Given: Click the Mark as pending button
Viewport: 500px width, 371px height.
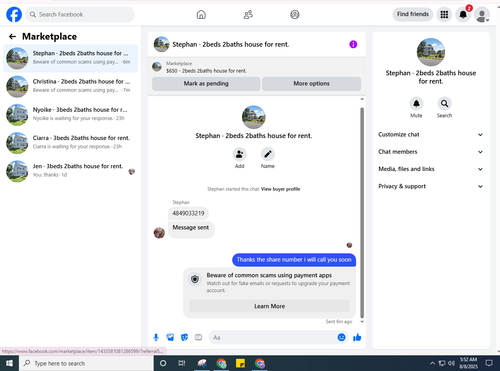Looking at the screenshot, I should [x=206, y=84].
